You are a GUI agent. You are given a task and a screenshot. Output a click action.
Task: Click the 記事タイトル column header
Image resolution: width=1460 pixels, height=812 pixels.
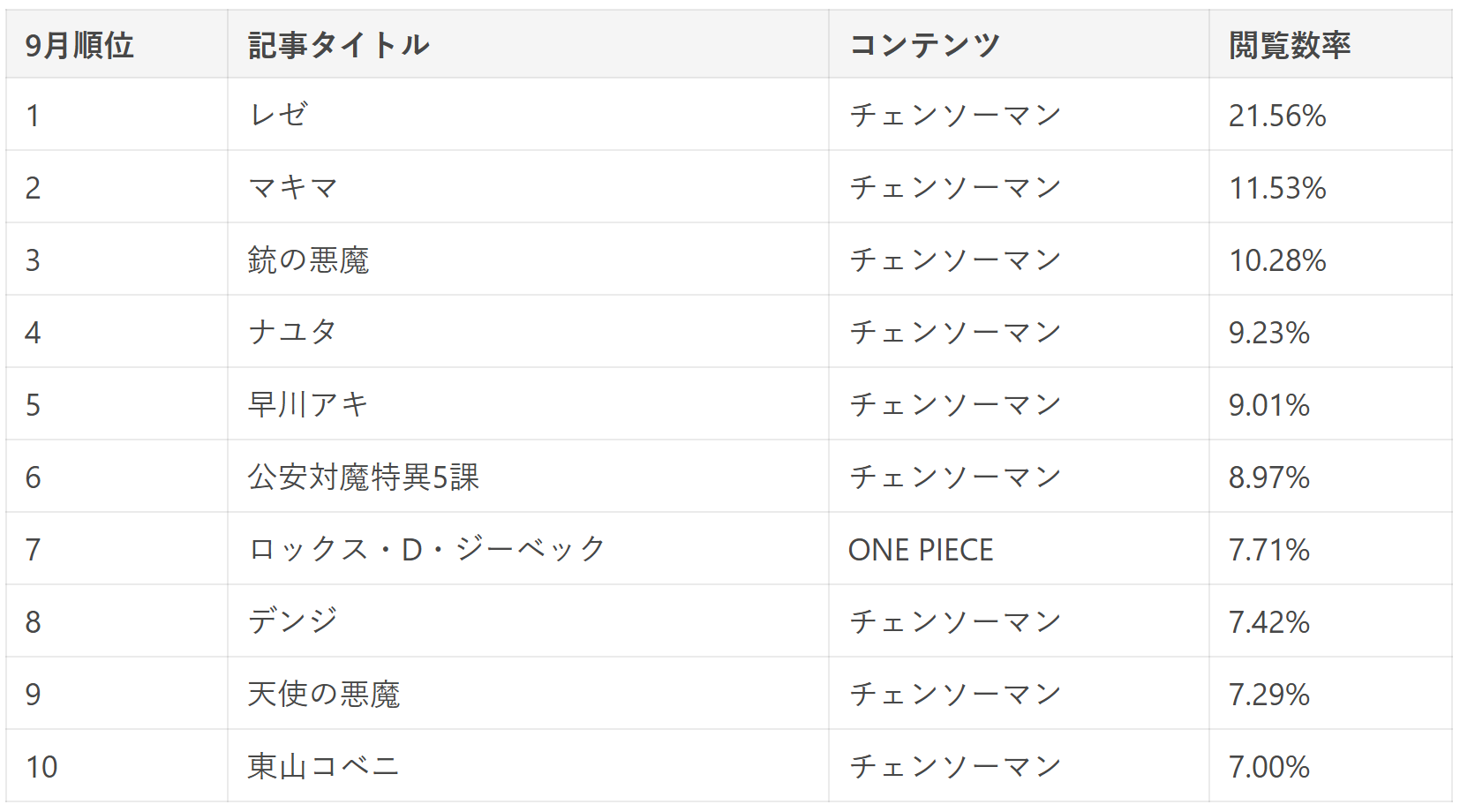[x=339, y=45]
